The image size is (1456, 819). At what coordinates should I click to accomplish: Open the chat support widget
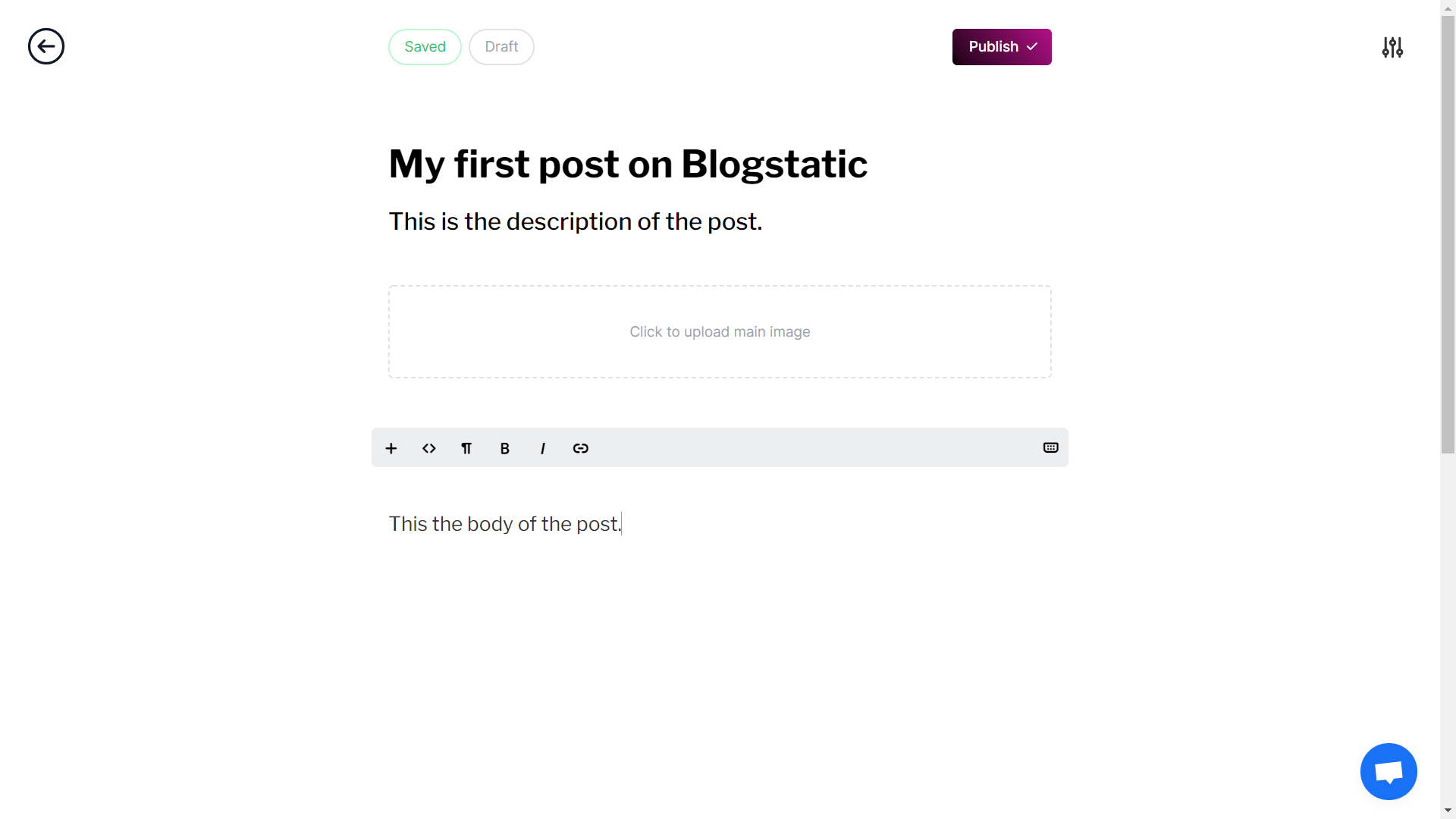1388,771
